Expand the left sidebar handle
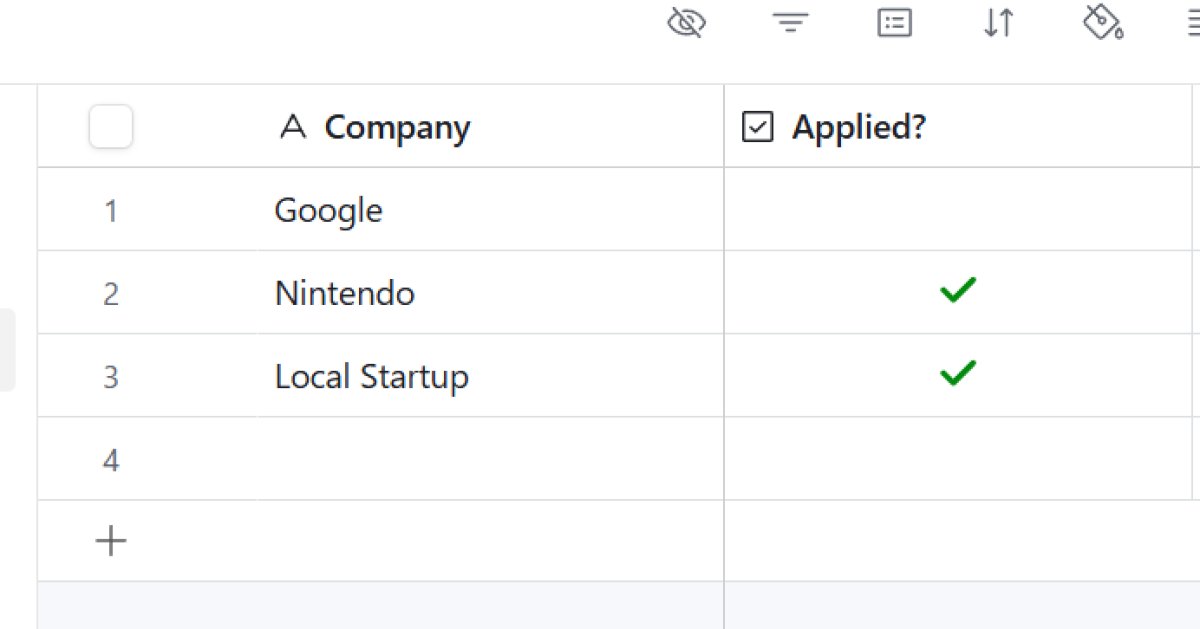The width and height of the screenshot is (1200, 629). pos(7,350)
